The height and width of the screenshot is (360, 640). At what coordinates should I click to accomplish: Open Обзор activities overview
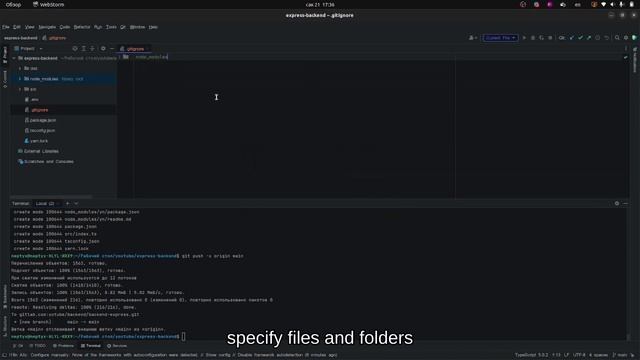[x=13, y=4]
